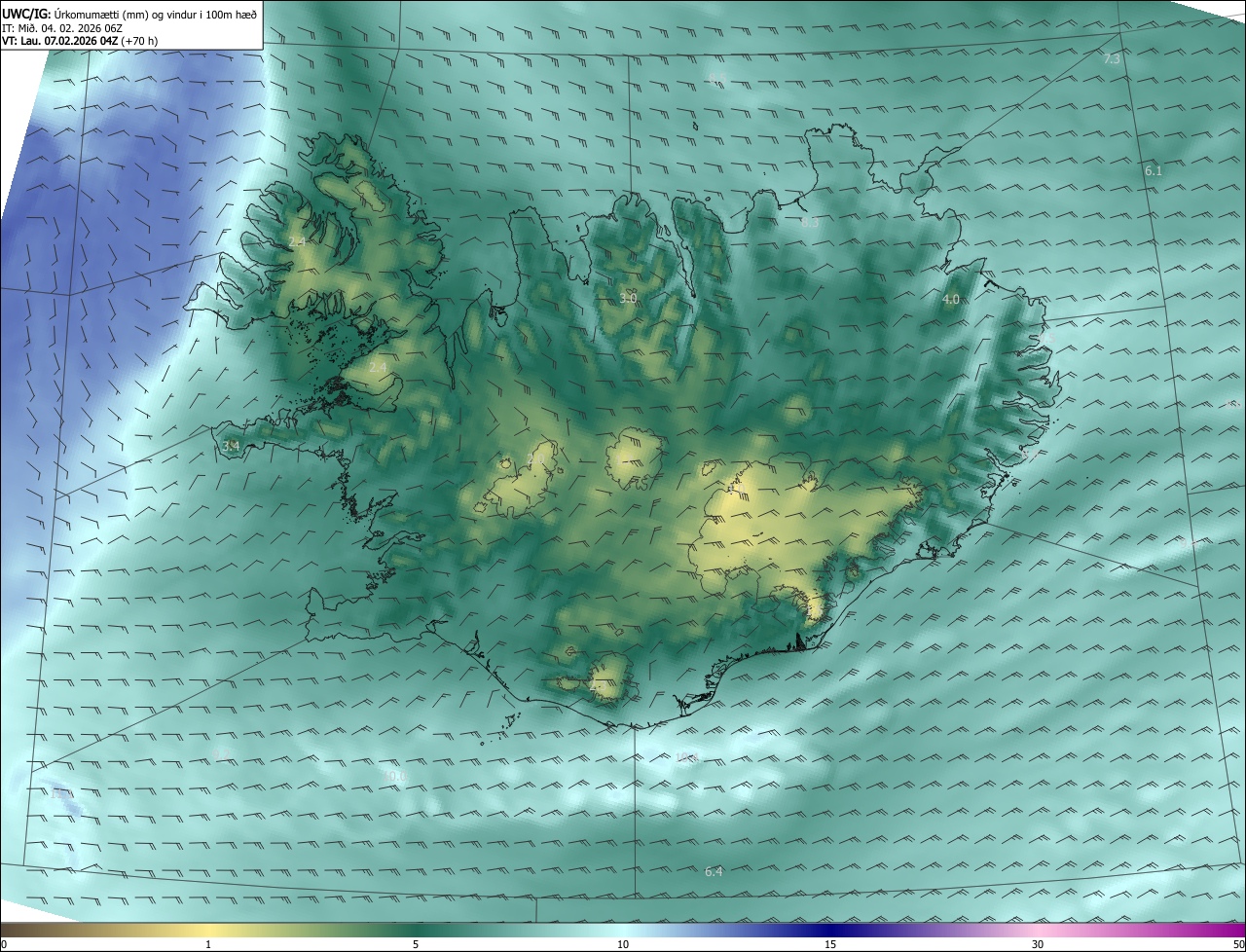Click the 6.1 value label on the map
Screen dimensions: 1246x952
coord(1153,171)
